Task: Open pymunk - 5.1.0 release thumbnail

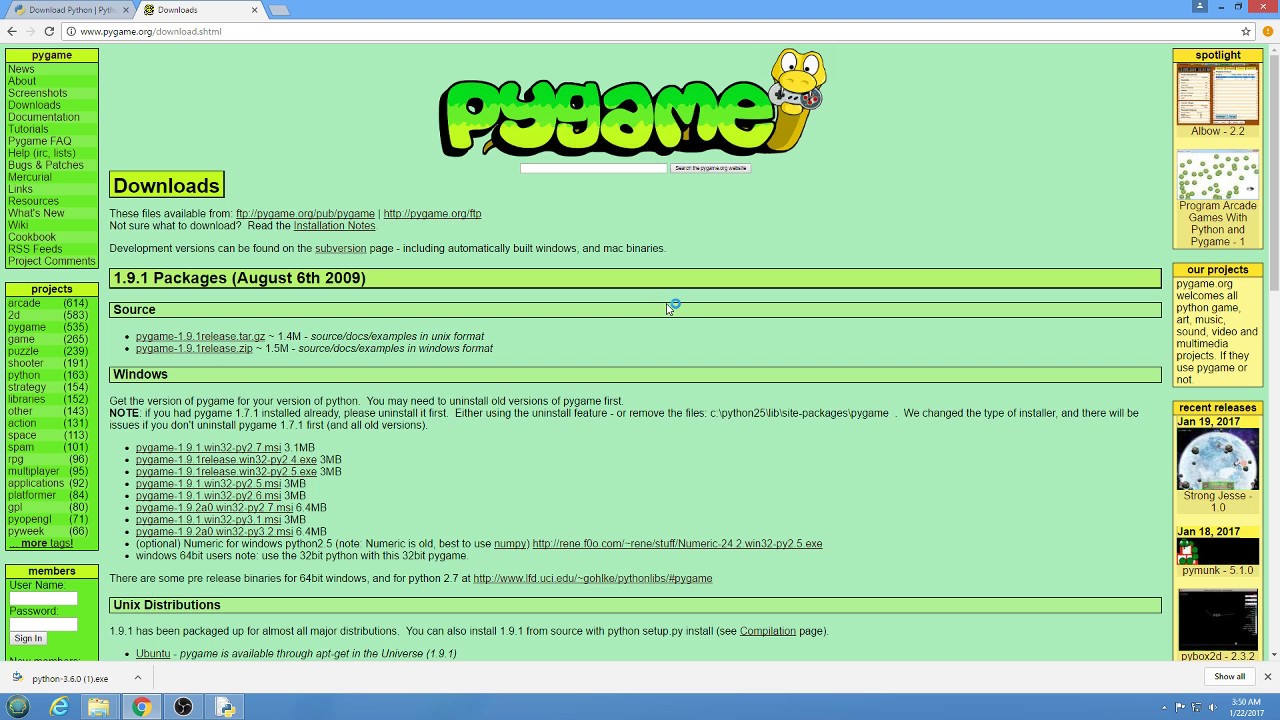Action: [x=1217, y=552]
